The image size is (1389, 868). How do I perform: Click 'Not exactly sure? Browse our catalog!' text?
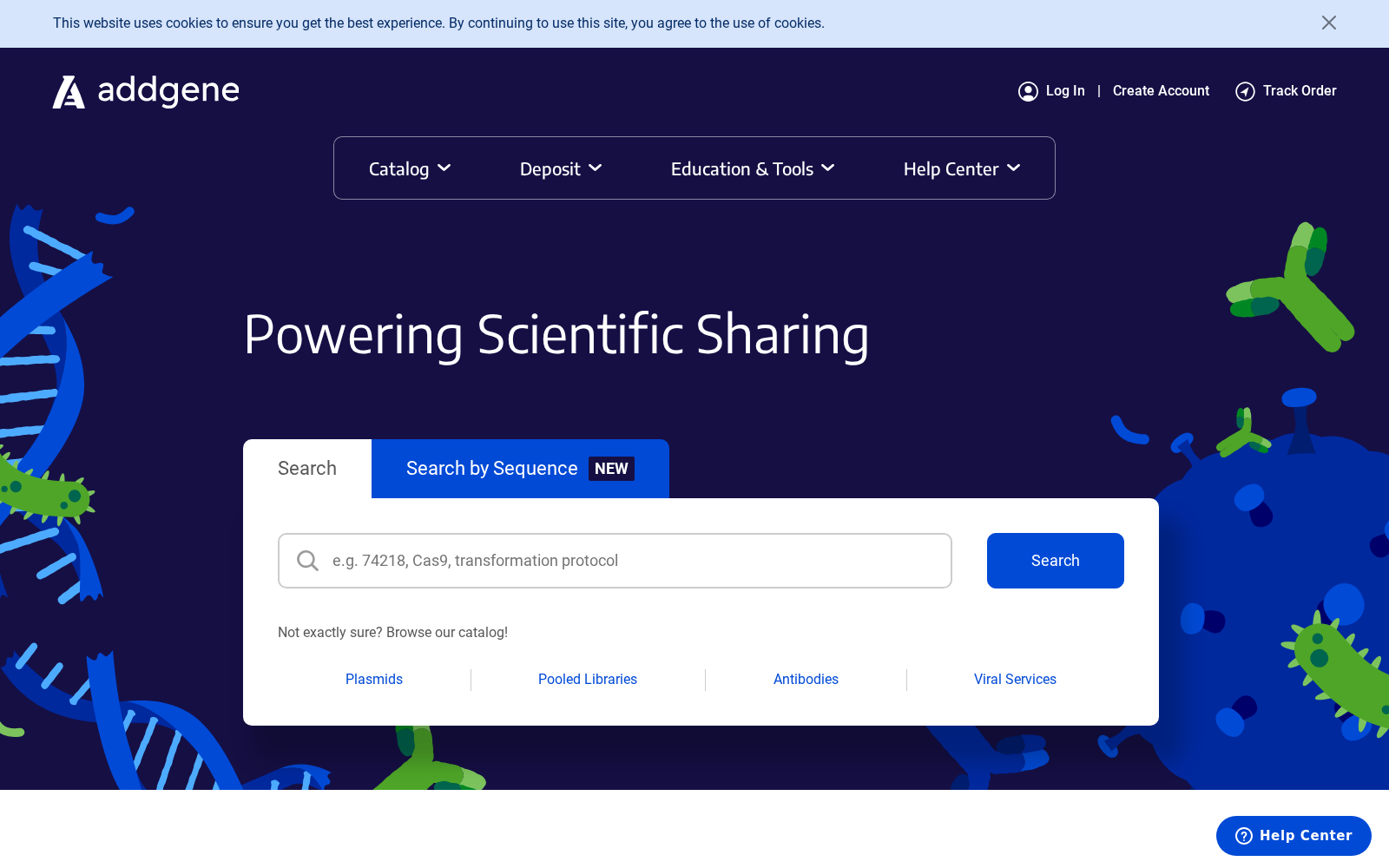click(392, 633)
